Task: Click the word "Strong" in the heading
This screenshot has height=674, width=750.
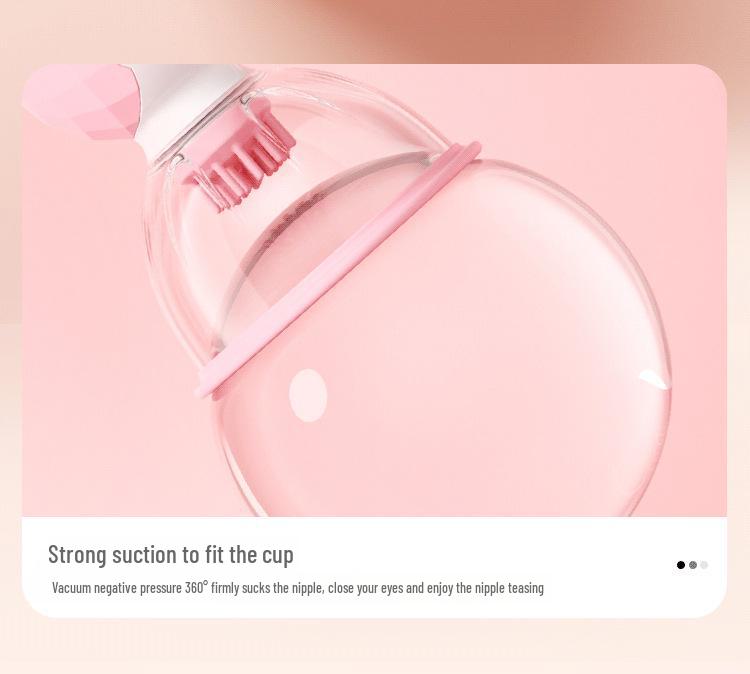Action: (77, 555)
